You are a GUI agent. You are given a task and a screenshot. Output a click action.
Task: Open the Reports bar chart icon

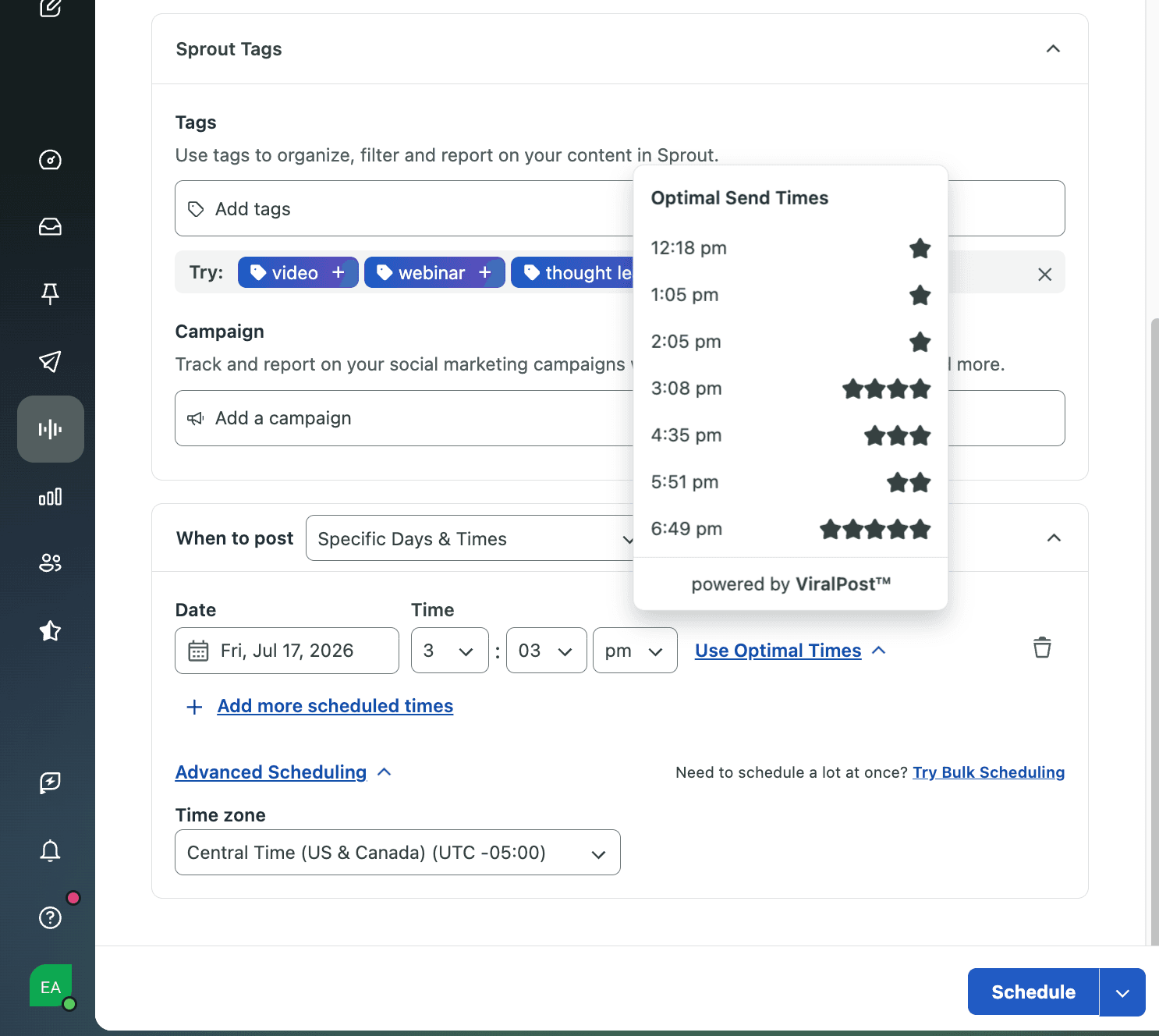[x=50, y=497]
